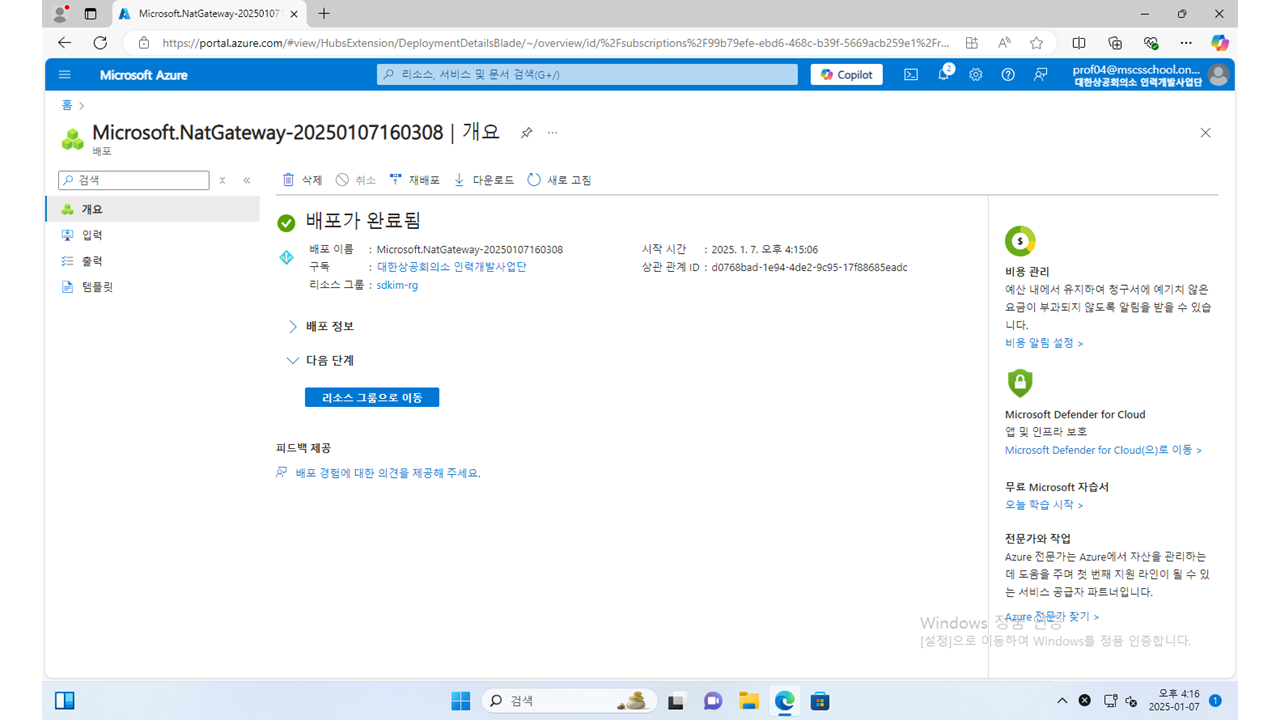Open the Azure help question mark

pos(1008,75)
